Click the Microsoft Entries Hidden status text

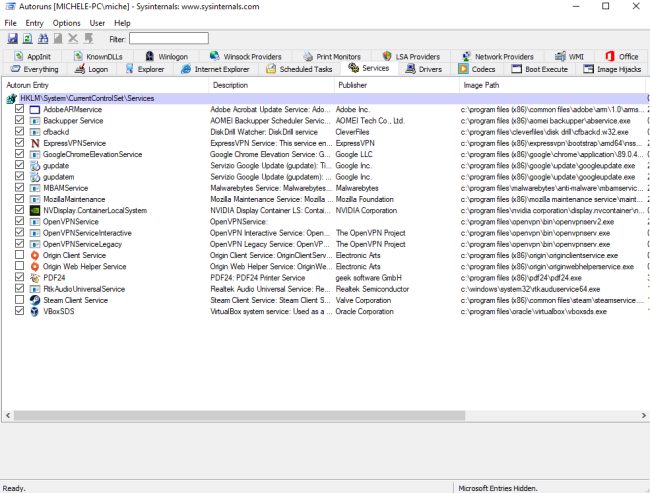pos(497,488)
